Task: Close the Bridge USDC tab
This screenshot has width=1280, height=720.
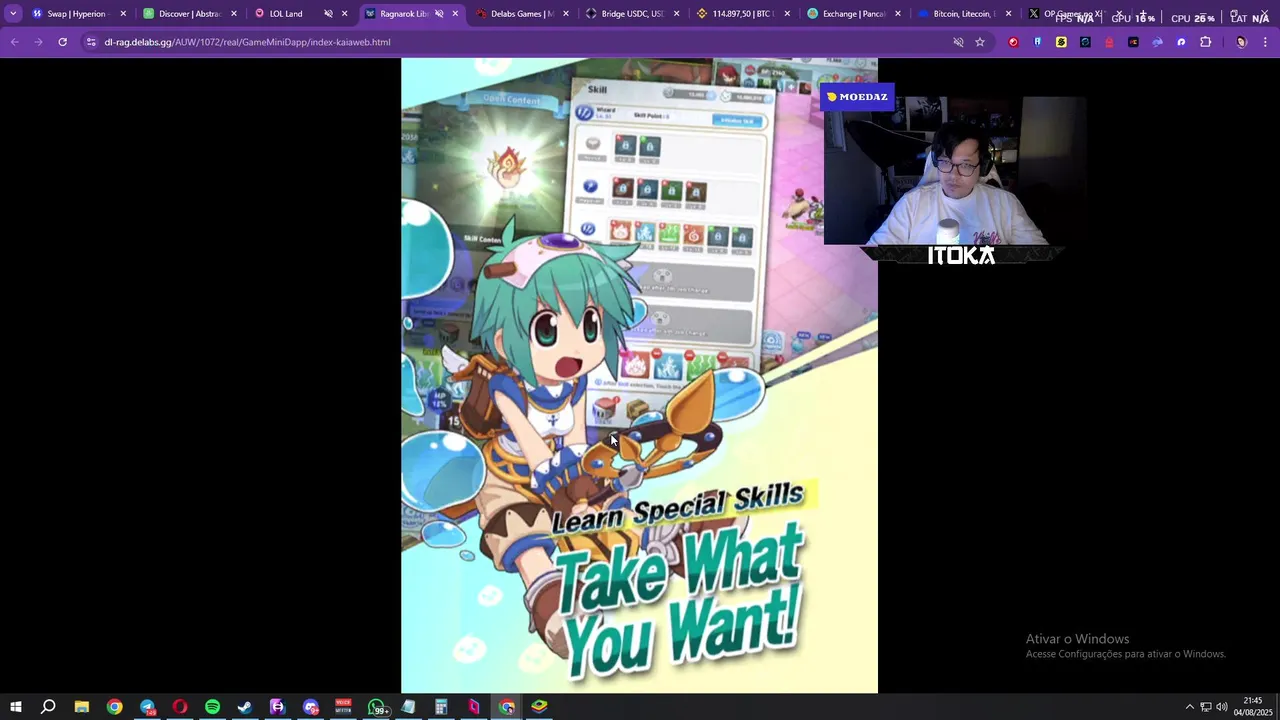Action: point(677,14)
